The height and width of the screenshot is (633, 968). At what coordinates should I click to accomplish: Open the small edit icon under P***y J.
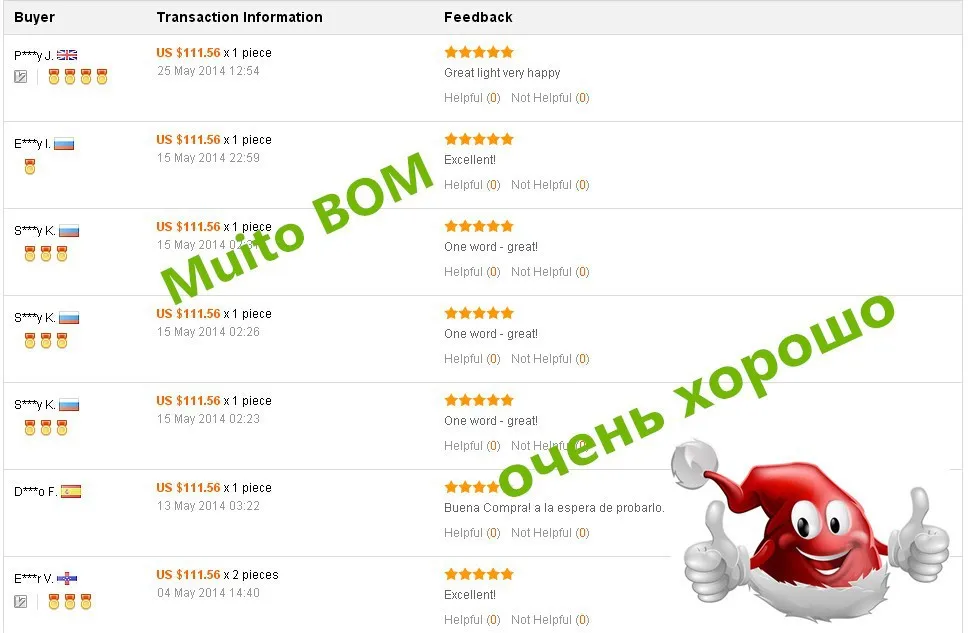[20, 77]
